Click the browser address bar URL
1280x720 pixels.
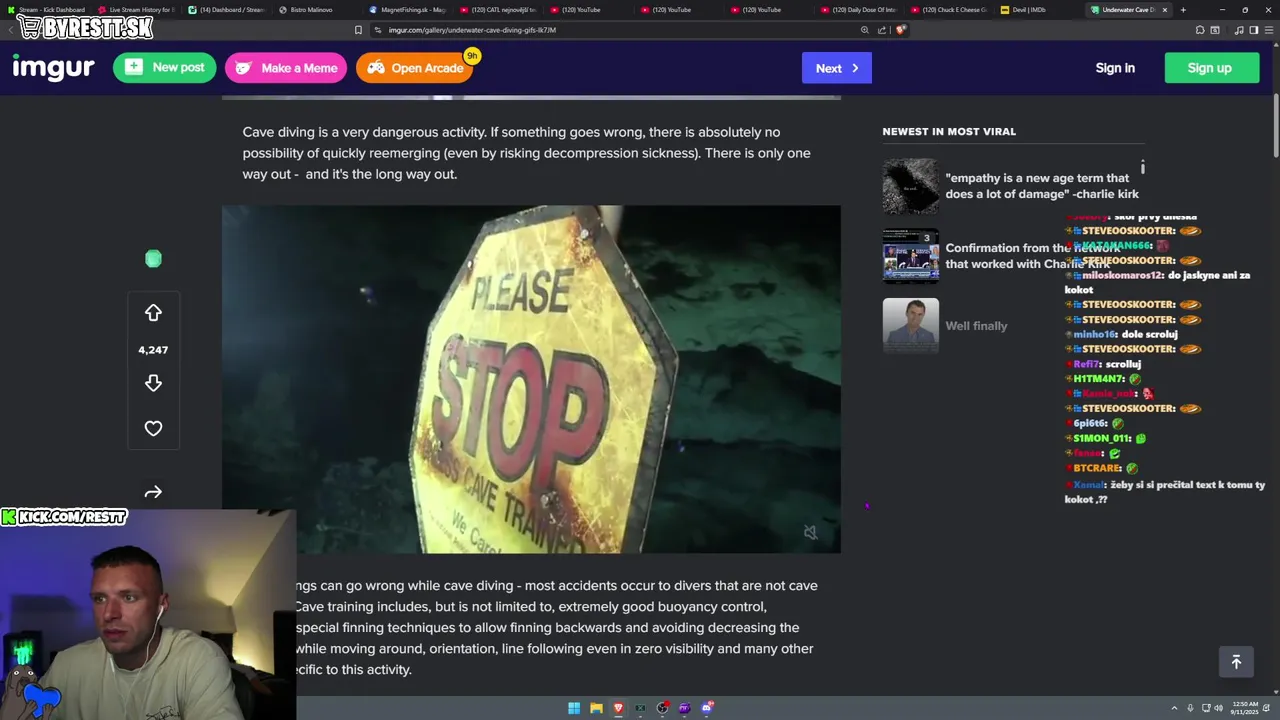point(472,30)
